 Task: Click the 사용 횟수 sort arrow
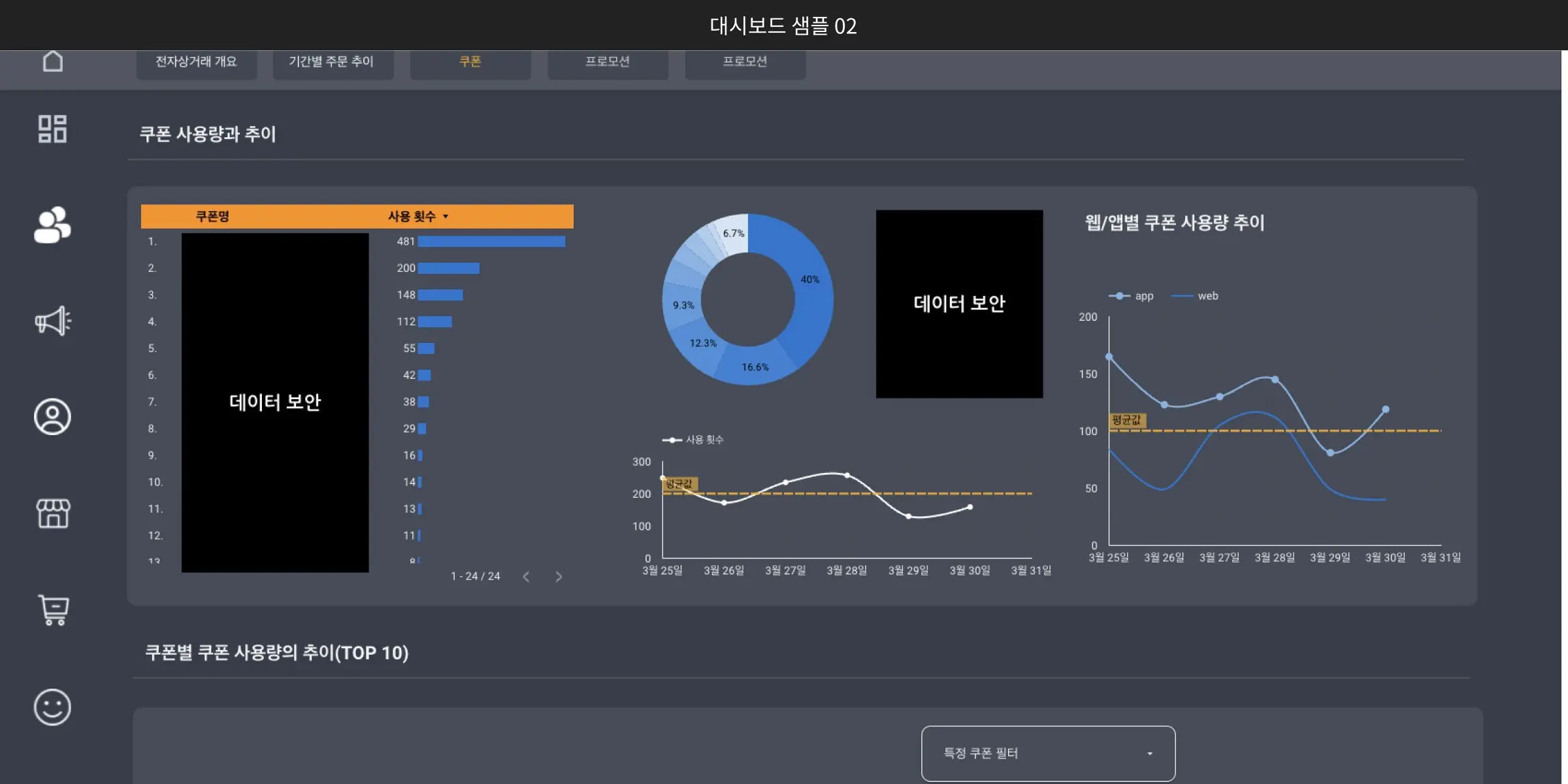click(x=446, y=216)
